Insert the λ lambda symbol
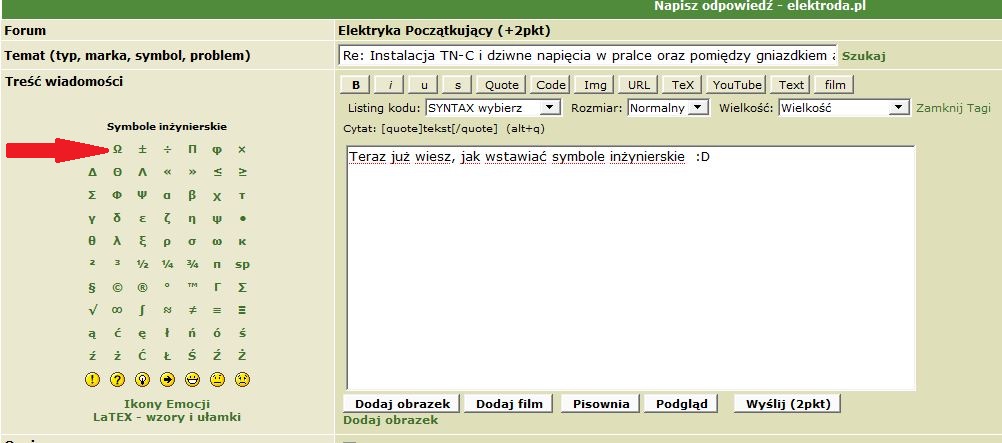1002x443 pixels. click(x=117, y=241)
